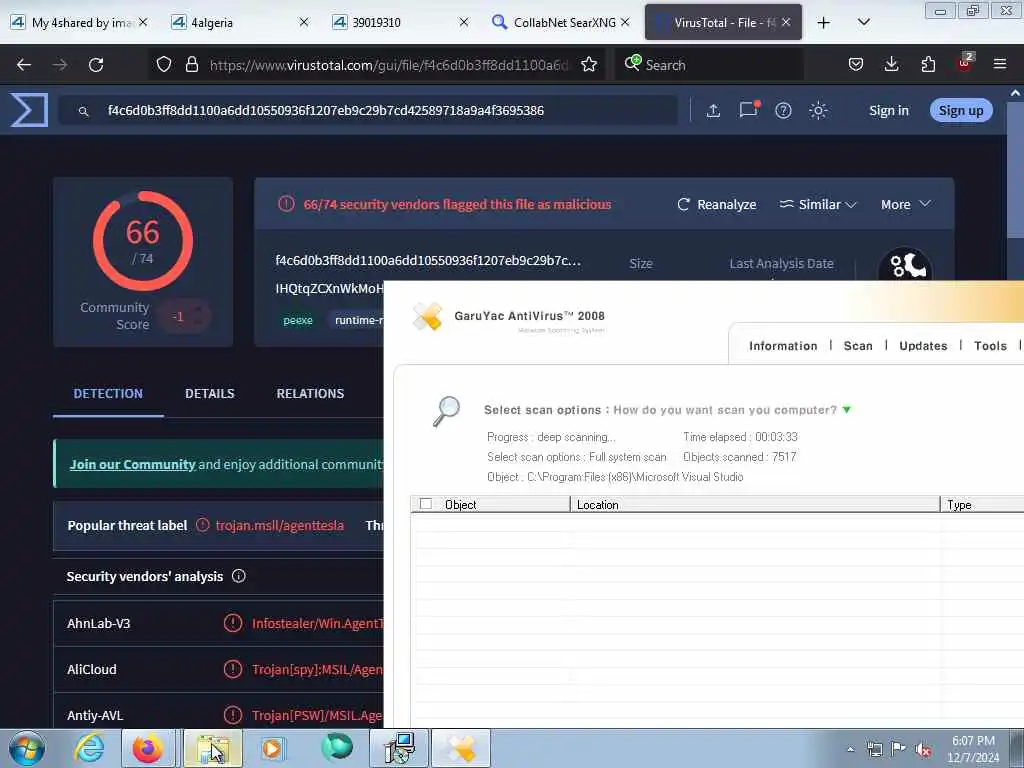Screen dimensions: 1024x768
Task: Open Windows Explorer from the taskbar
Action: coord(212,748)
